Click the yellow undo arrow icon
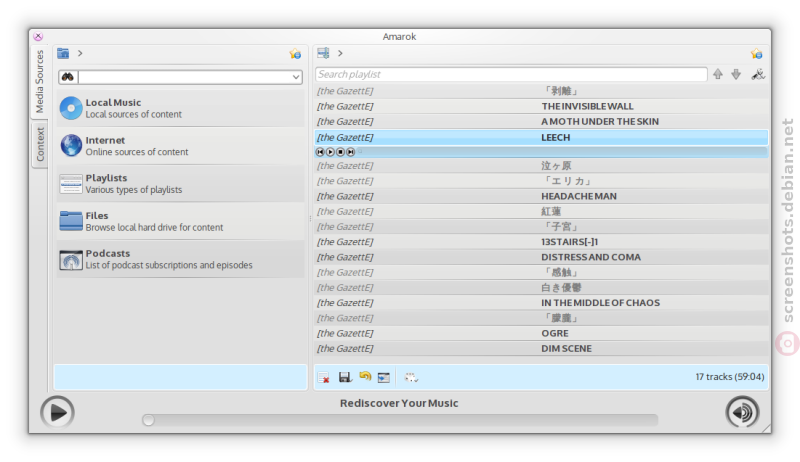The width and height of the screenshot is (800, 462). tap(365, 376)
